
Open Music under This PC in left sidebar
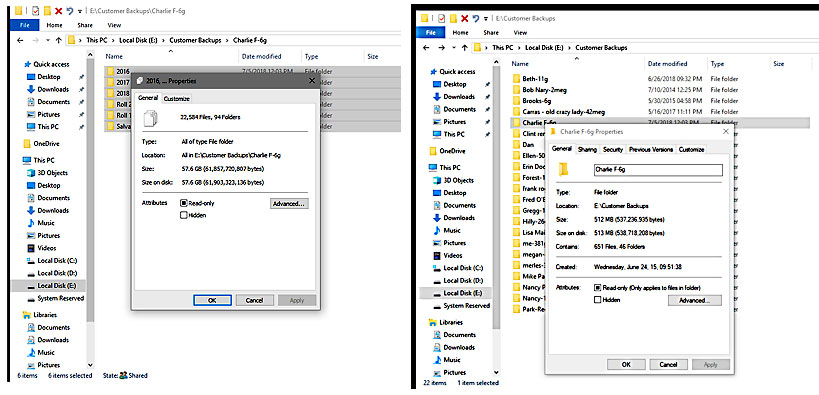[x=46, y=223]
